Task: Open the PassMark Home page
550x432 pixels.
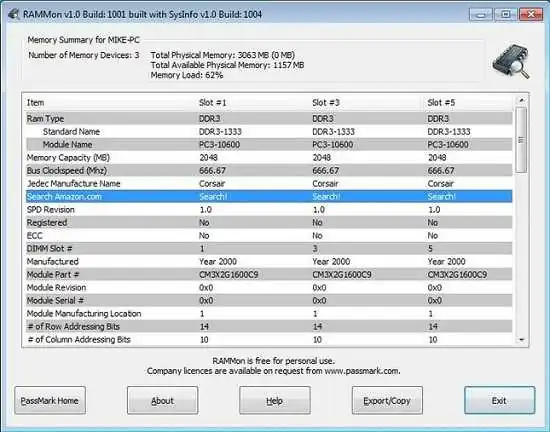Action: pyautogui.click(x=50, y=400)
